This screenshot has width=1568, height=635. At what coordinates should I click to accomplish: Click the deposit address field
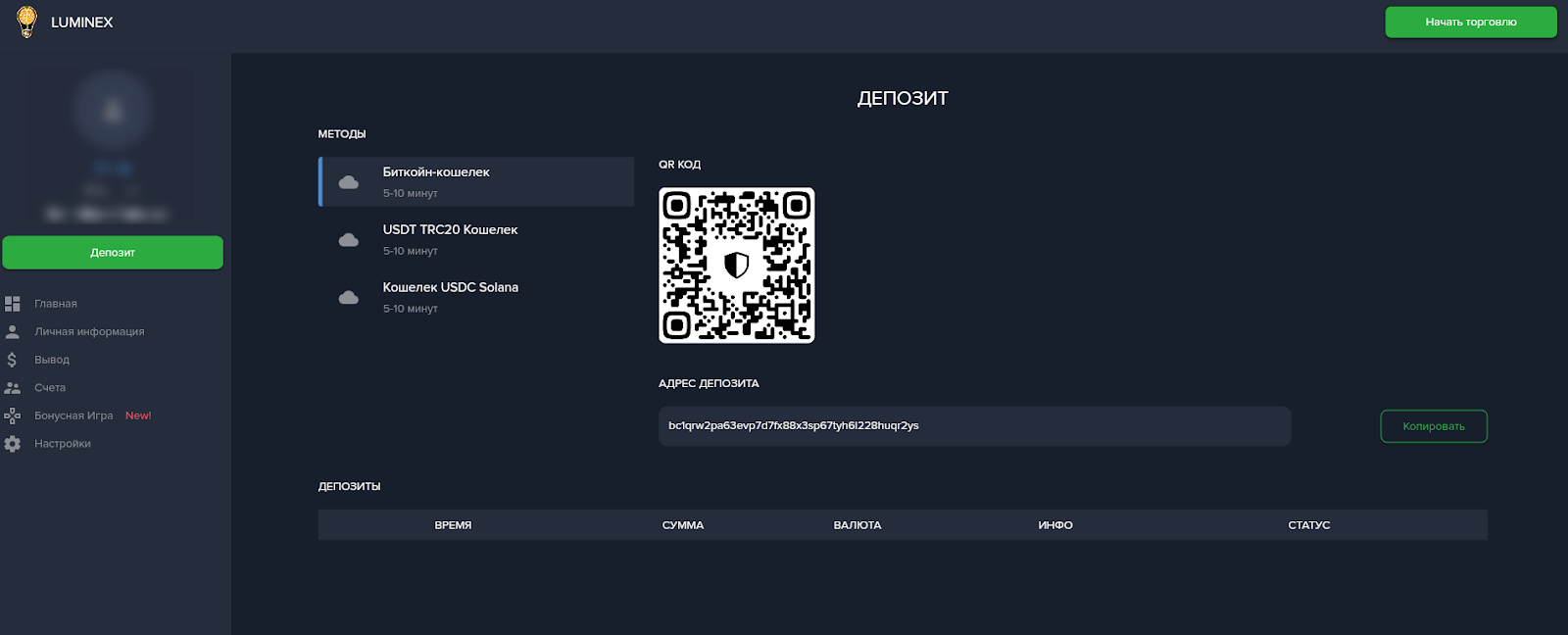pos(975,426)
